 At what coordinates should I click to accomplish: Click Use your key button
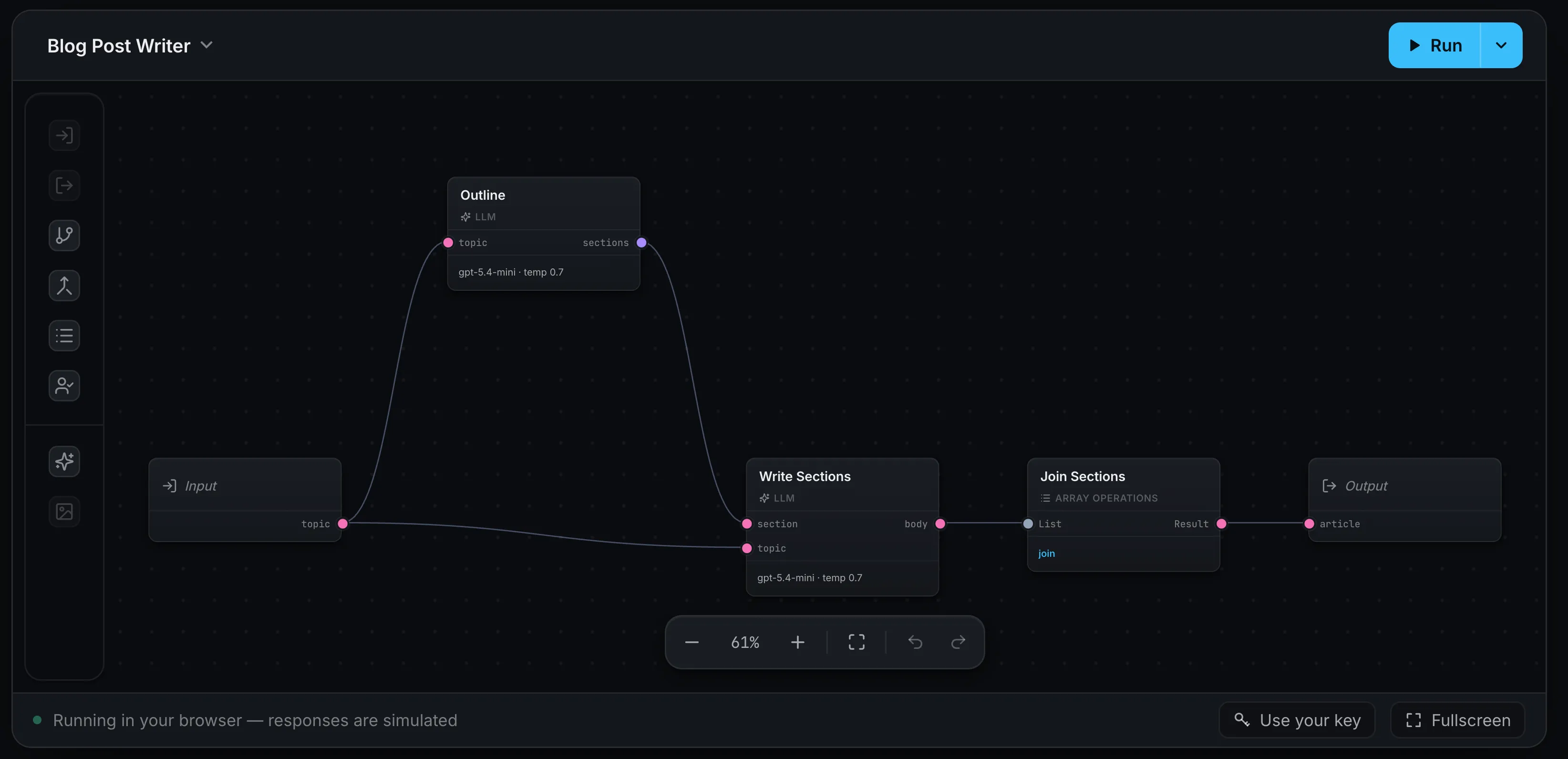click(x=1297, y=720)
